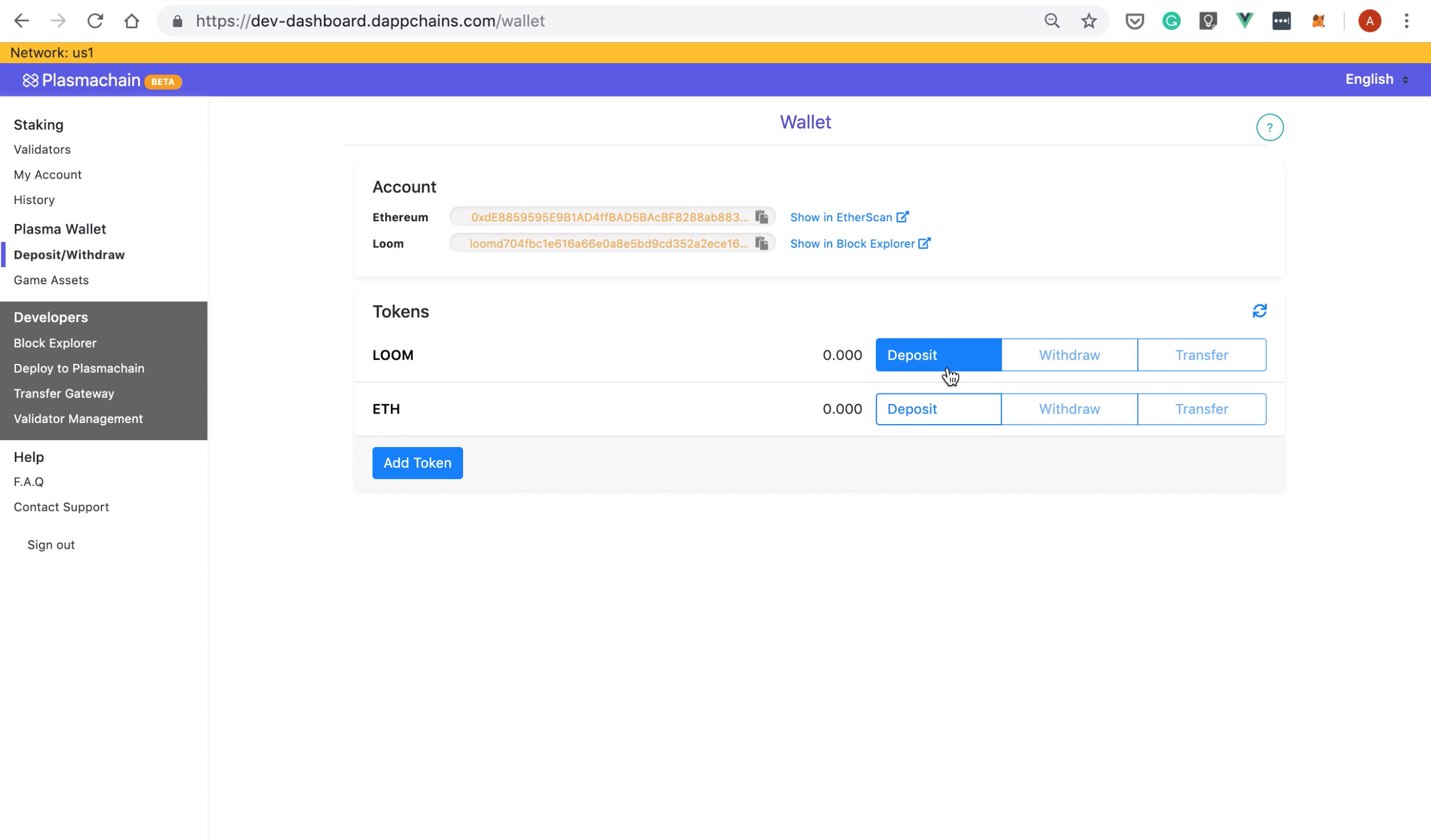The height and width of the screenshot is (840, 1431).
Task: Open Game Assets in the sidebar
Action: (x=51, y=280)
